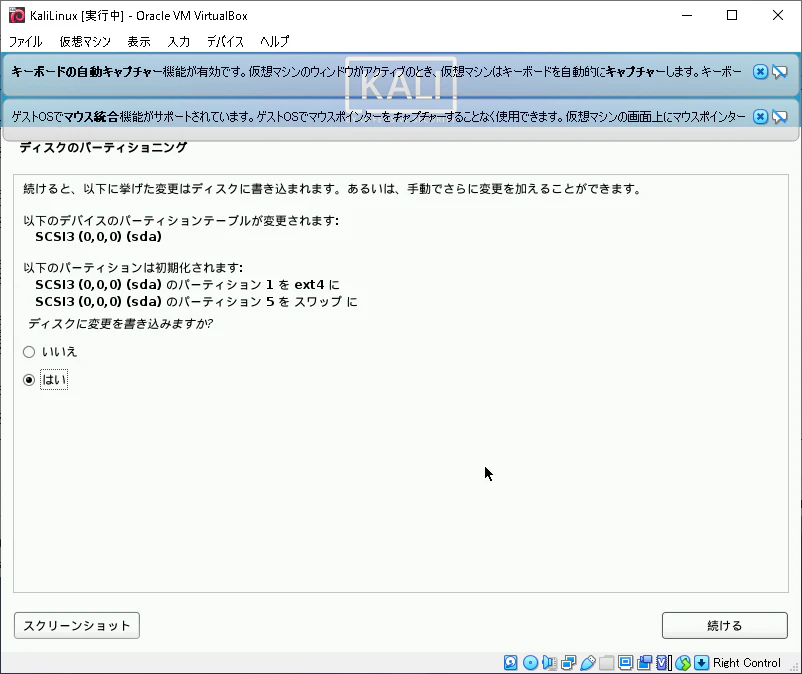
Task: Click the network adapters status icon
Action: (568, 663)
